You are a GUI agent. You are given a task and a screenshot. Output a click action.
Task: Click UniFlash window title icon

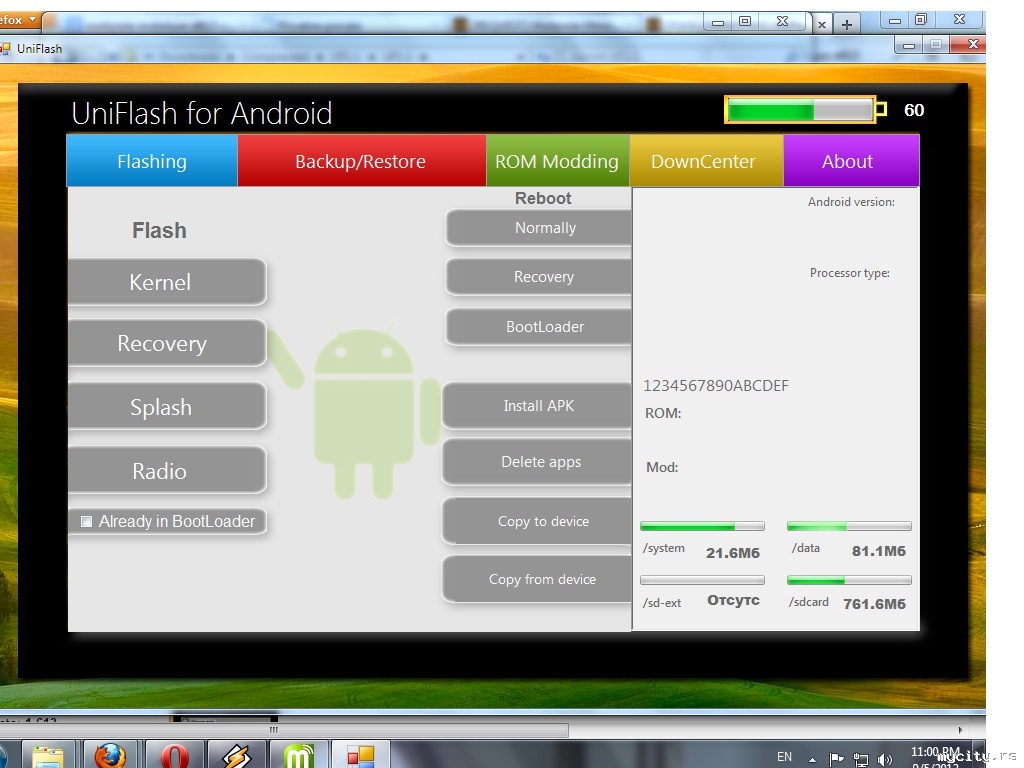point(5,48)
